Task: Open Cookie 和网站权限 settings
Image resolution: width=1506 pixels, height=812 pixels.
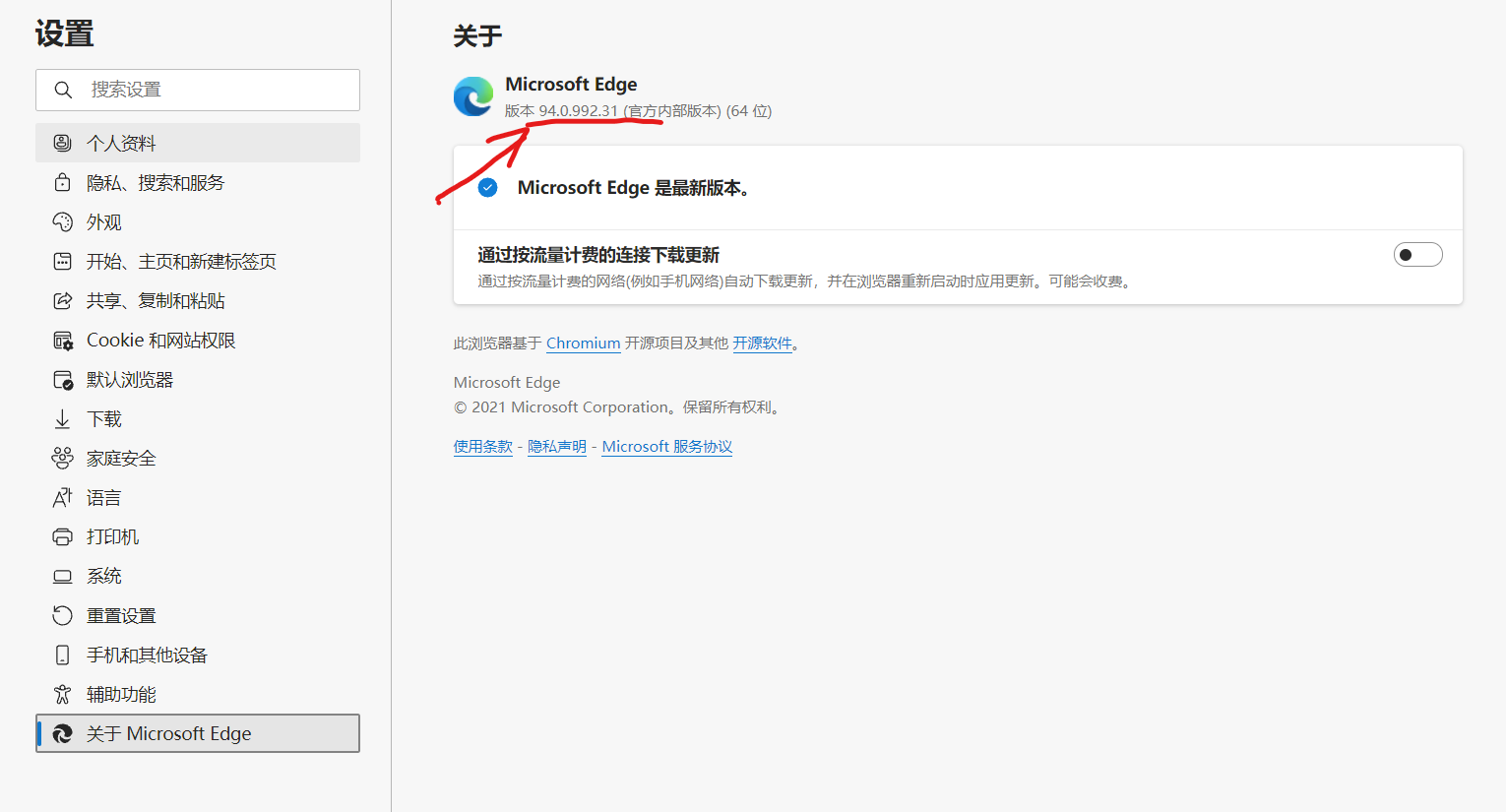Action: pyautogui.click(x=198, y=340)
